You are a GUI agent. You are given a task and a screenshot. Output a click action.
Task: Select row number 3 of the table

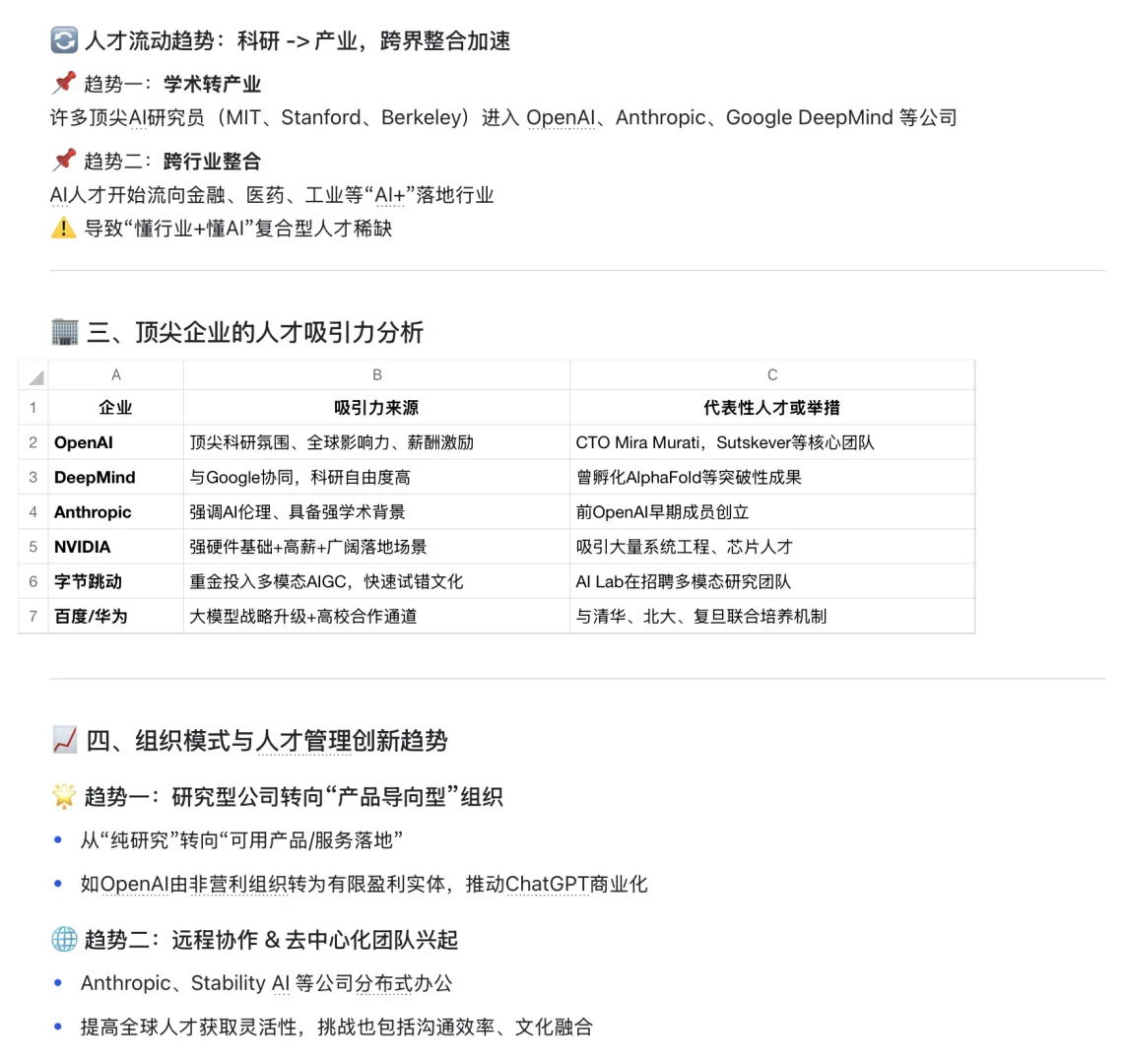point(33,477)
